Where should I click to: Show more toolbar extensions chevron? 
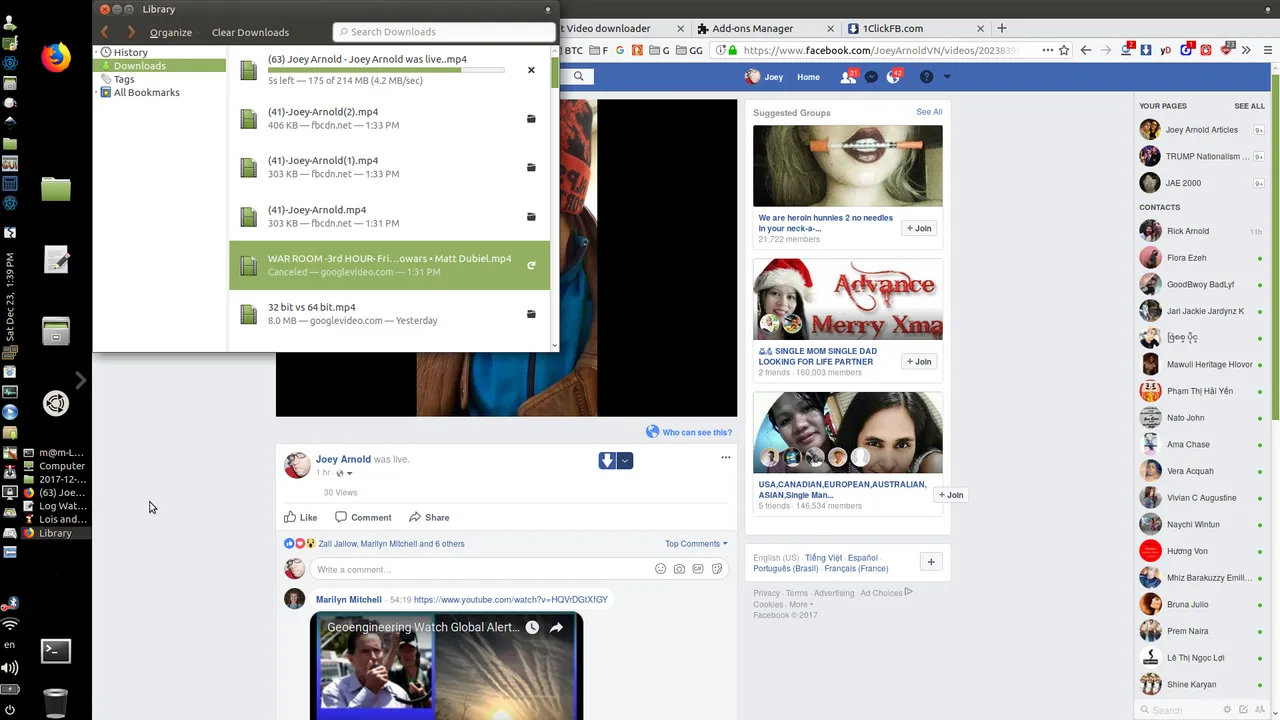1246,50
